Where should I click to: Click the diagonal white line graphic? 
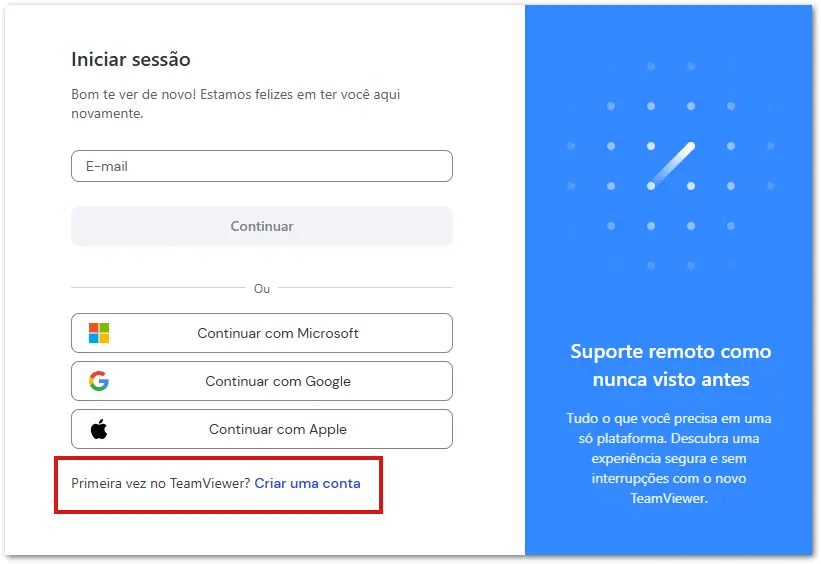coord(671,165)
